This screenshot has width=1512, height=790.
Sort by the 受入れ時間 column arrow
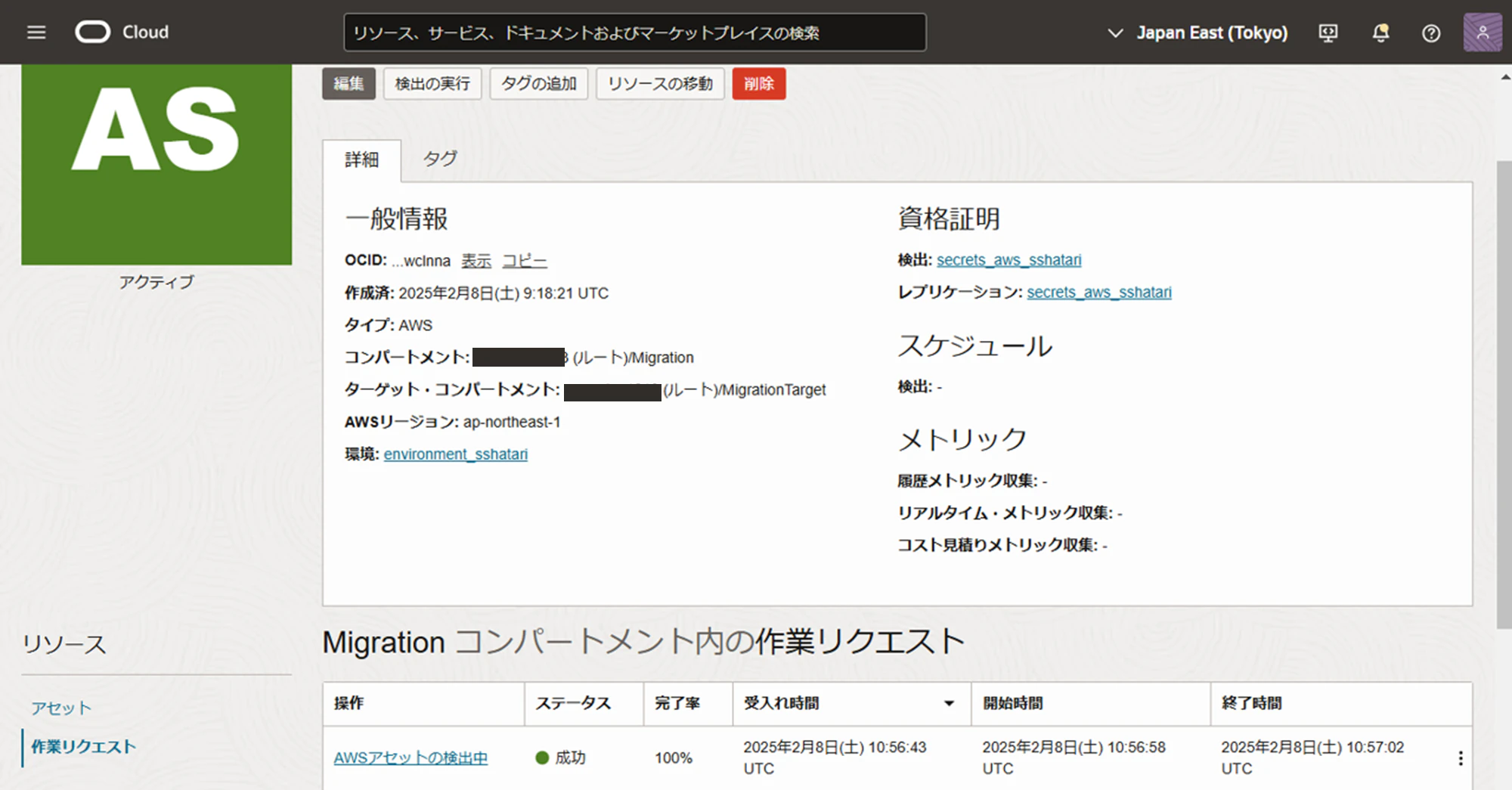pyautogui.click(x=949, y=704)
